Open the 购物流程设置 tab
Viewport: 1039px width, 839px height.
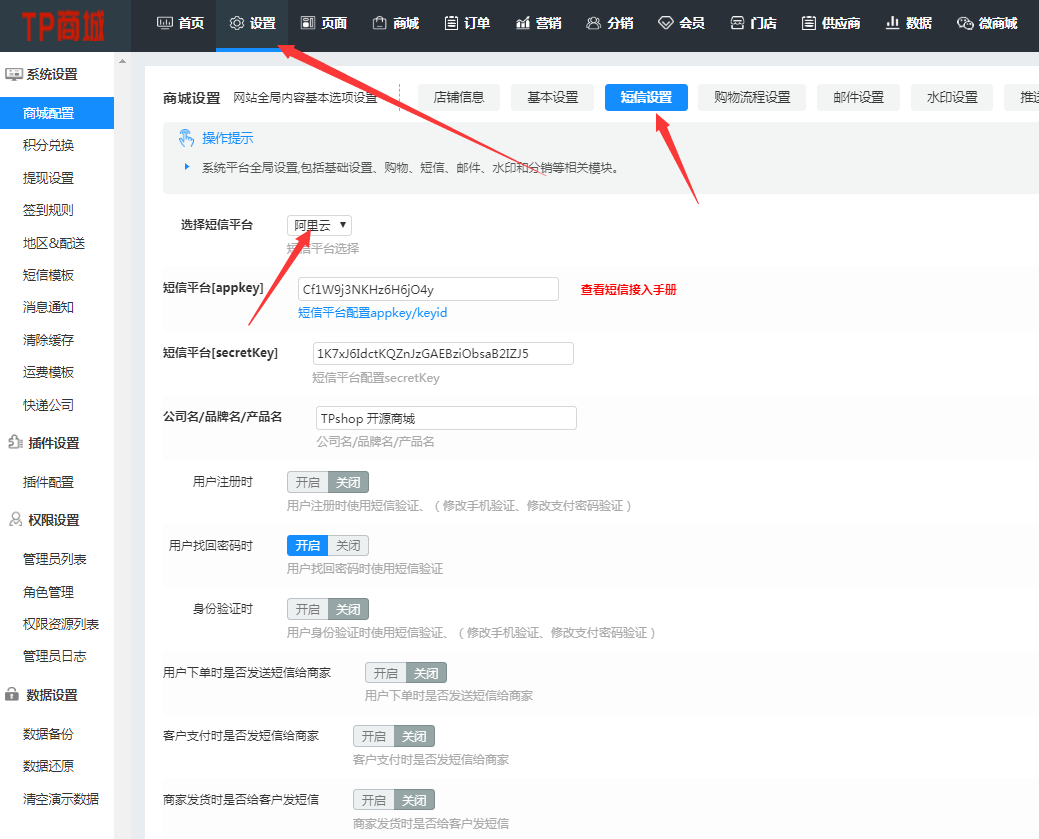tap(752, 97)
